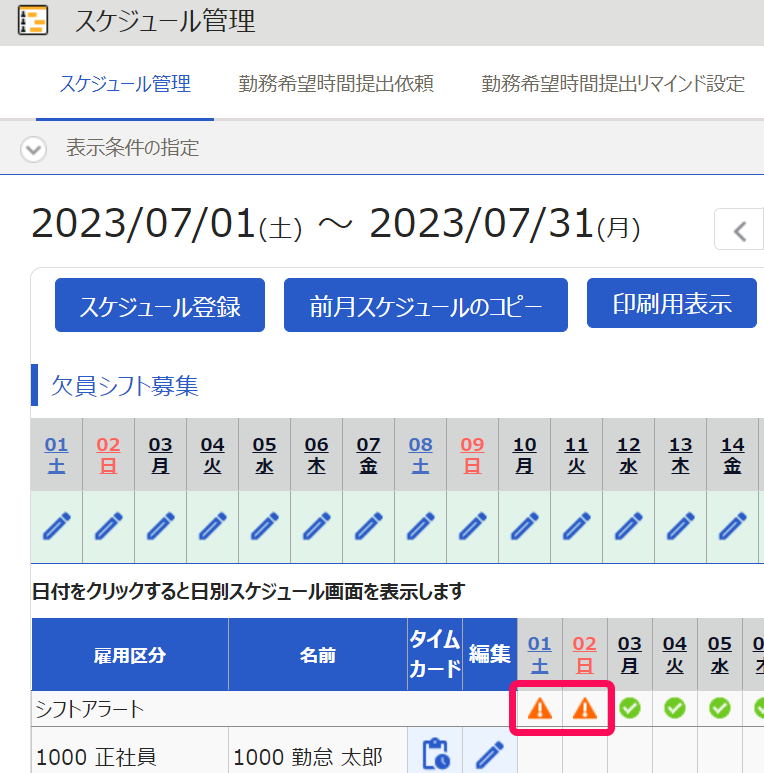Switch to スケジュール管理 tab
764x773 pixels.
[x=125, y=84]
